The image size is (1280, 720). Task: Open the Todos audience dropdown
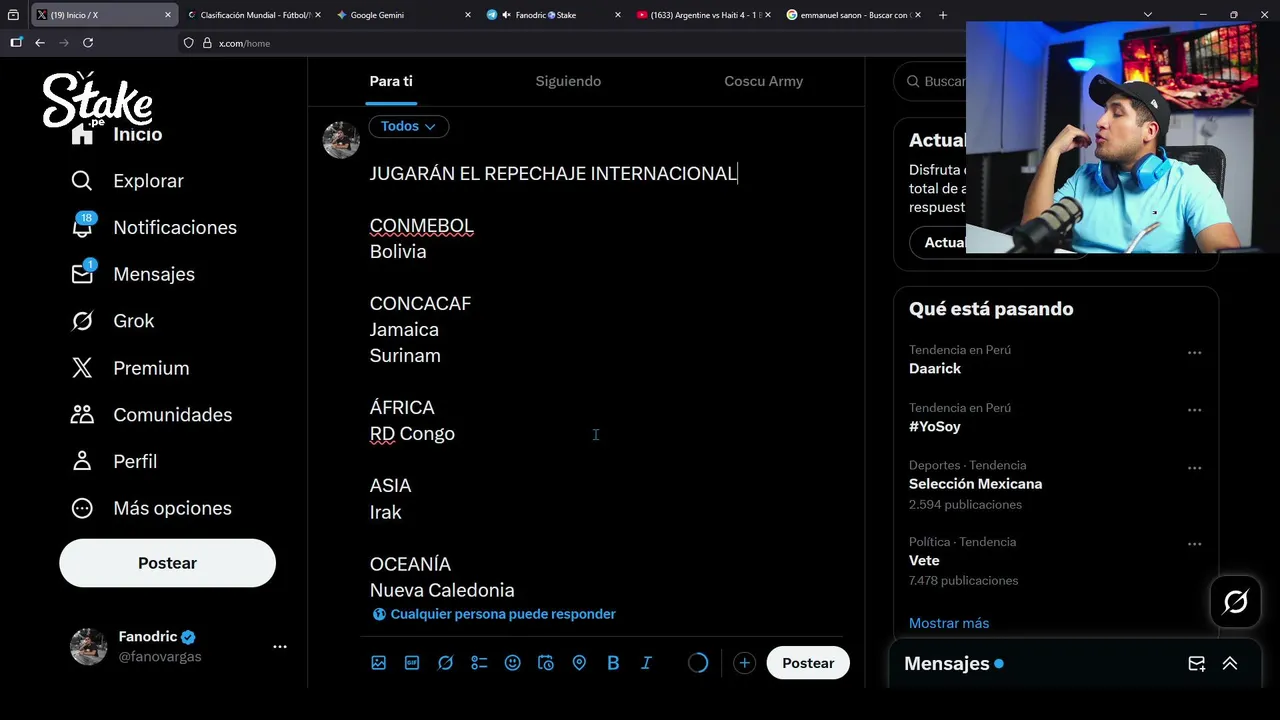(x=408, y=126)
